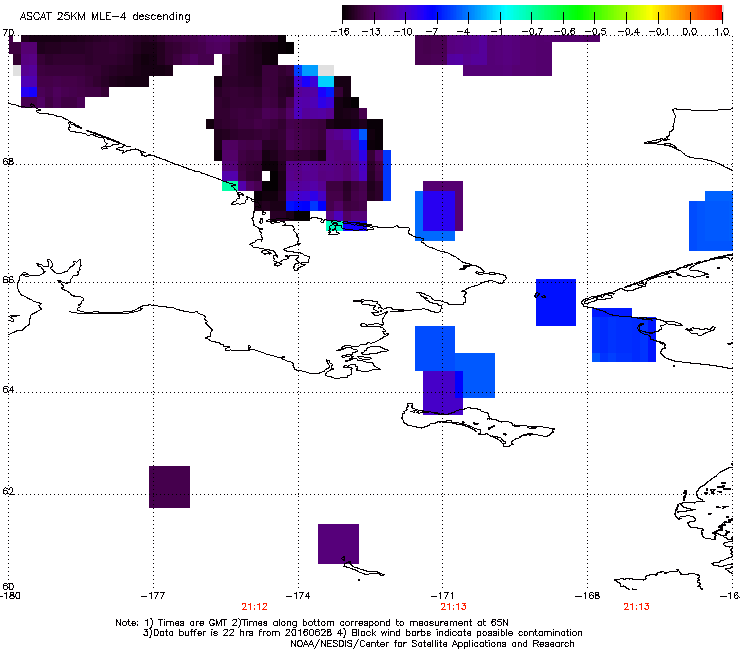Click the color bar label '-4'
This screenshot has width=740, height=650.
[x=463, y=32]
